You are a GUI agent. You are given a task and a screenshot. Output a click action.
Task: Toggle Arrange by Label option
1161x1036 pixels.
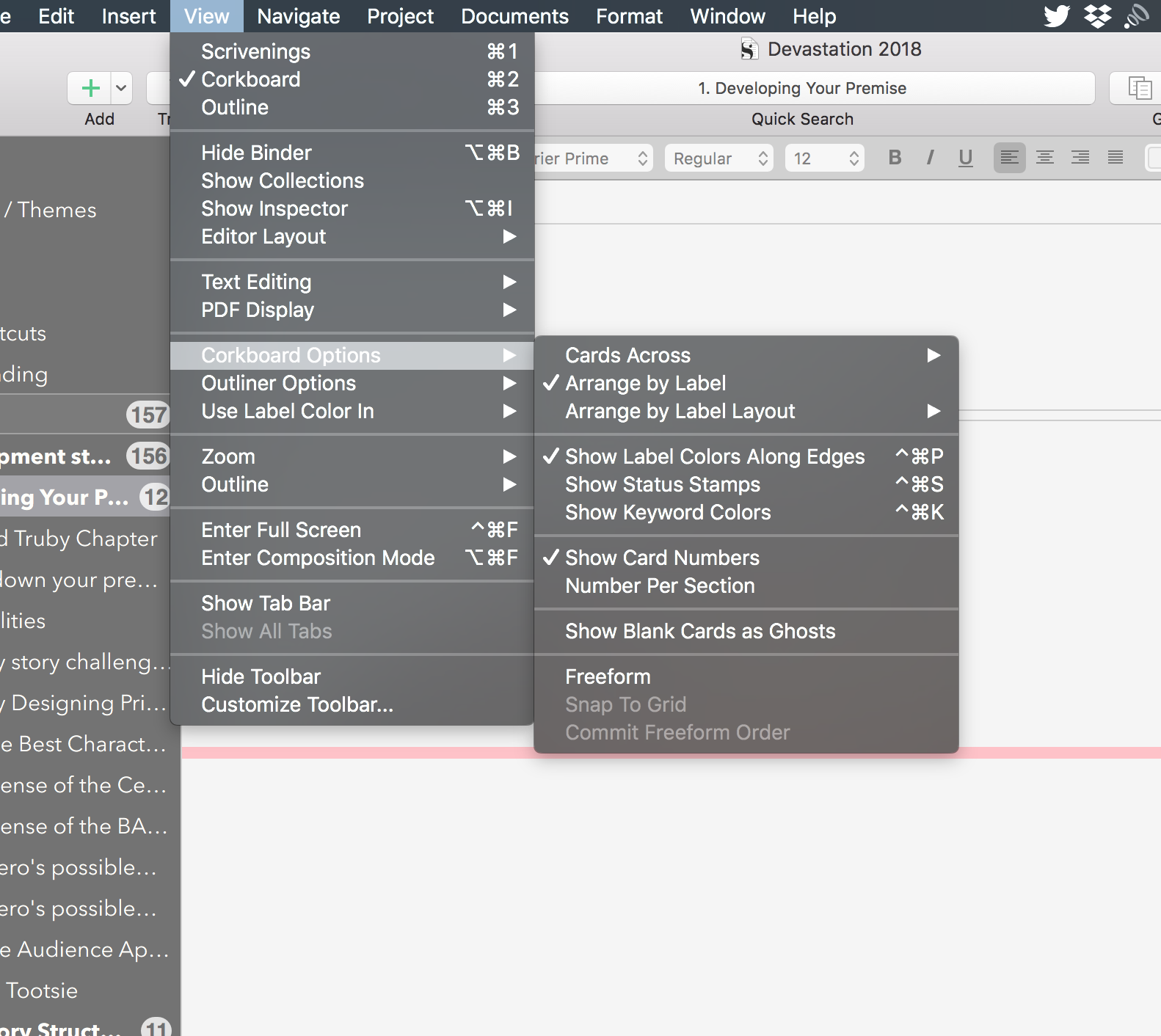pyautogui.click(x=746, y=383)
